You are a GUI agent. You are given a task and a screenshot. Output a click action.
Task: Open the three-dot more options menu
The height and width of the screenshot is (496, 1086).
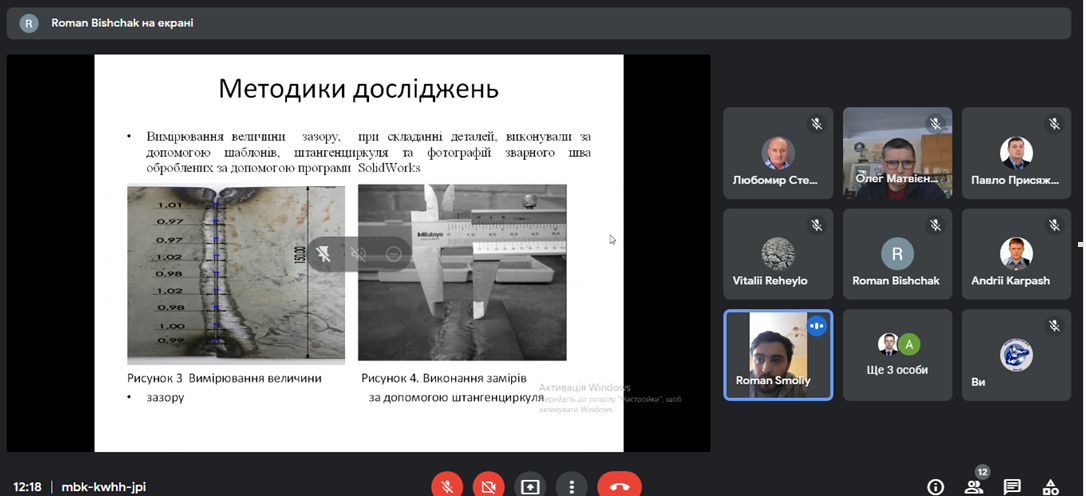tap(571, 486)
